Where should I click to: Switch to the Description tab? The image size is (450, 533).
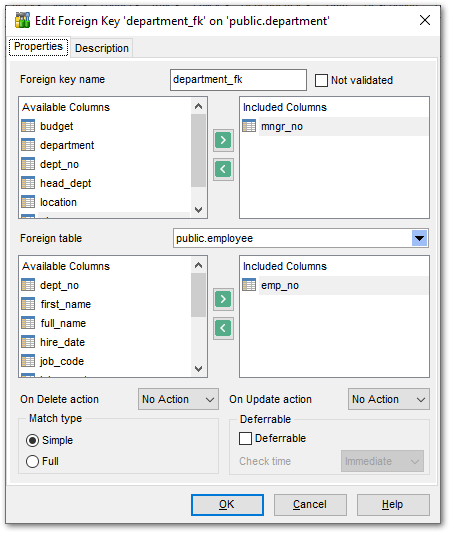tap(102, 48)
